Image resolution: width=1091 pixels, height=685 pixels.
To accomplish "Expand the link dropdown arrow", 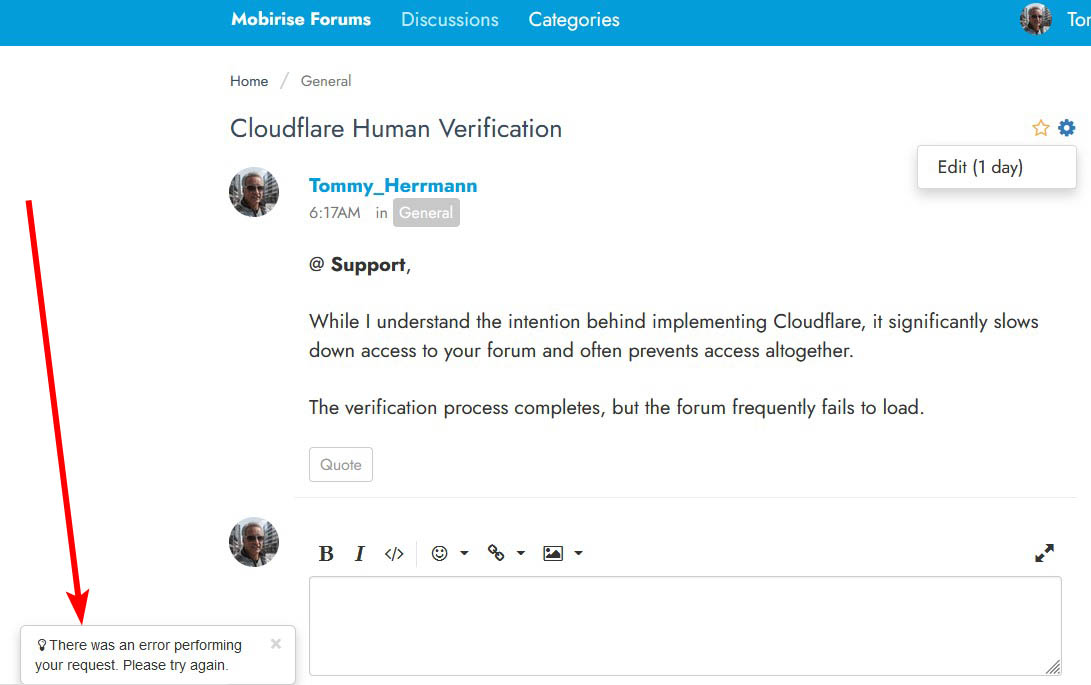I will pyautogui.click(x=521, y=554).
